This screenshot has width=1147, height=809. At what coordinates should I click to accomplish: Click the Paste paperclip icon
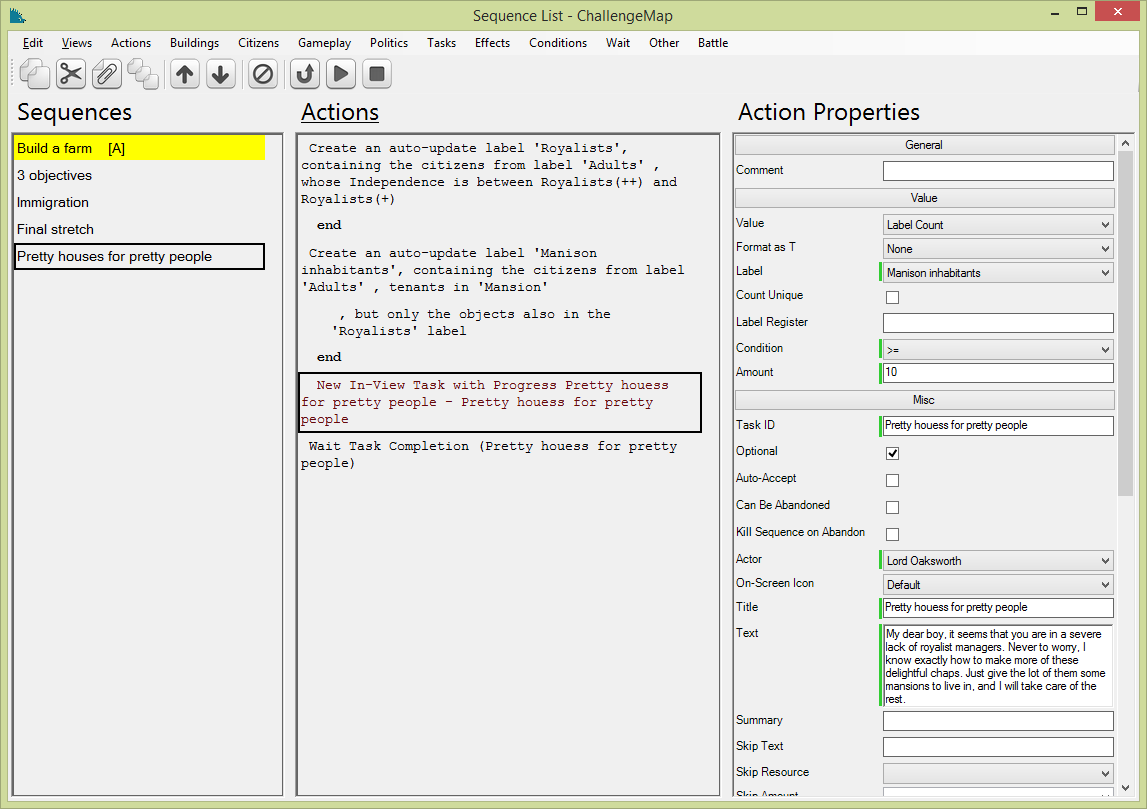[x=107, y=74]
